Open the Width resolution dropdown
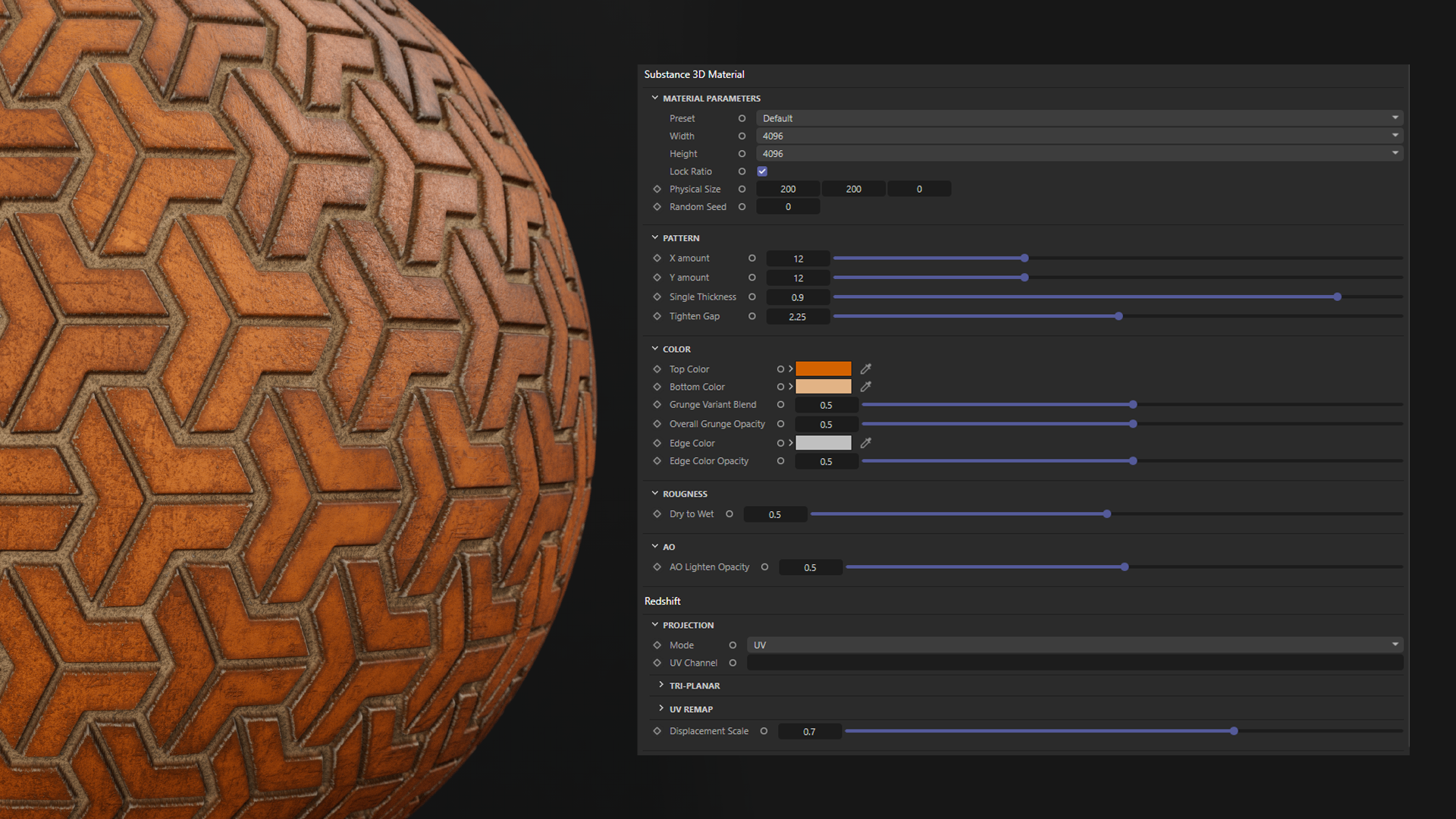The width and height of the screenshot is (1456, 819). [x=1079, y=136]
